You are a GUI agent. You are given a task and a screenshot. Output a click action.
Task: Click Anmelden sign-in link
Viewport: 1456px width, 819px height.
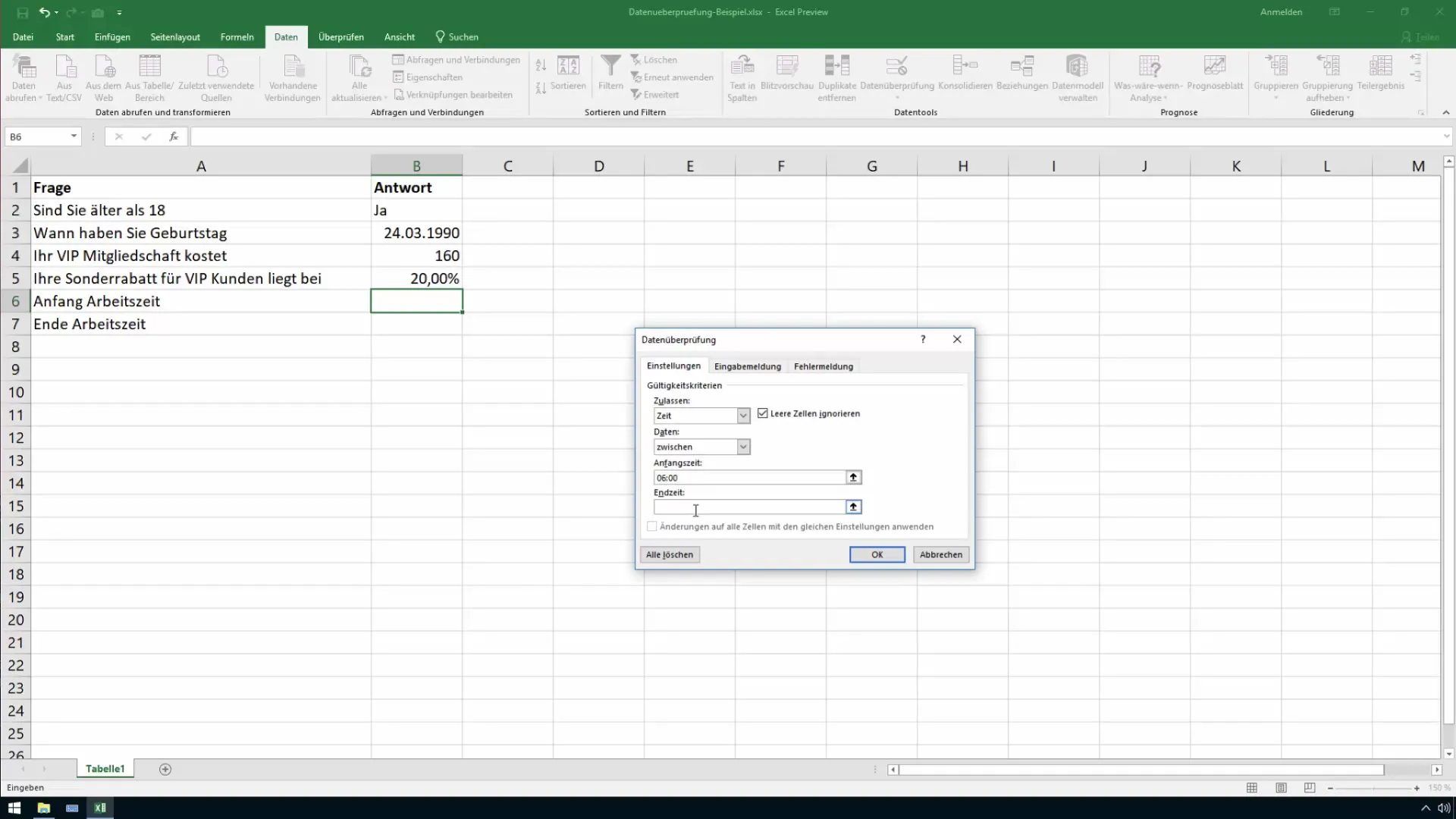1281,12
